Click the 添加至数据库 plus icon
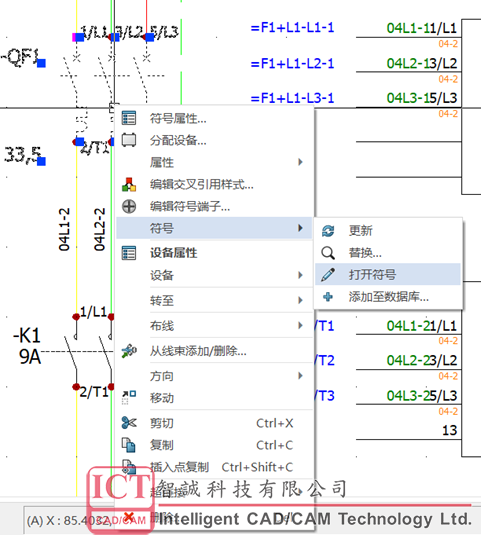The height and width of the screenshot is (535, 481). (328, 297)
